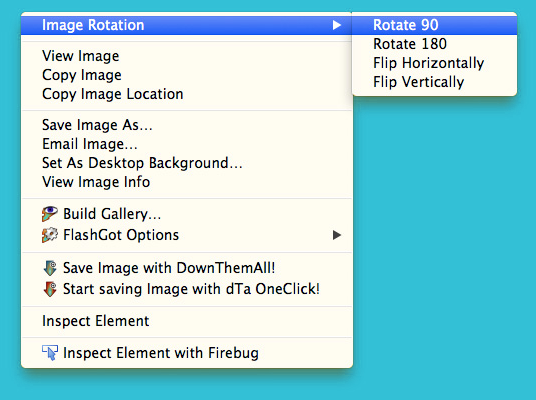536x400 pixels.
Task: Open View Image Info
Action: pos(187,182)
